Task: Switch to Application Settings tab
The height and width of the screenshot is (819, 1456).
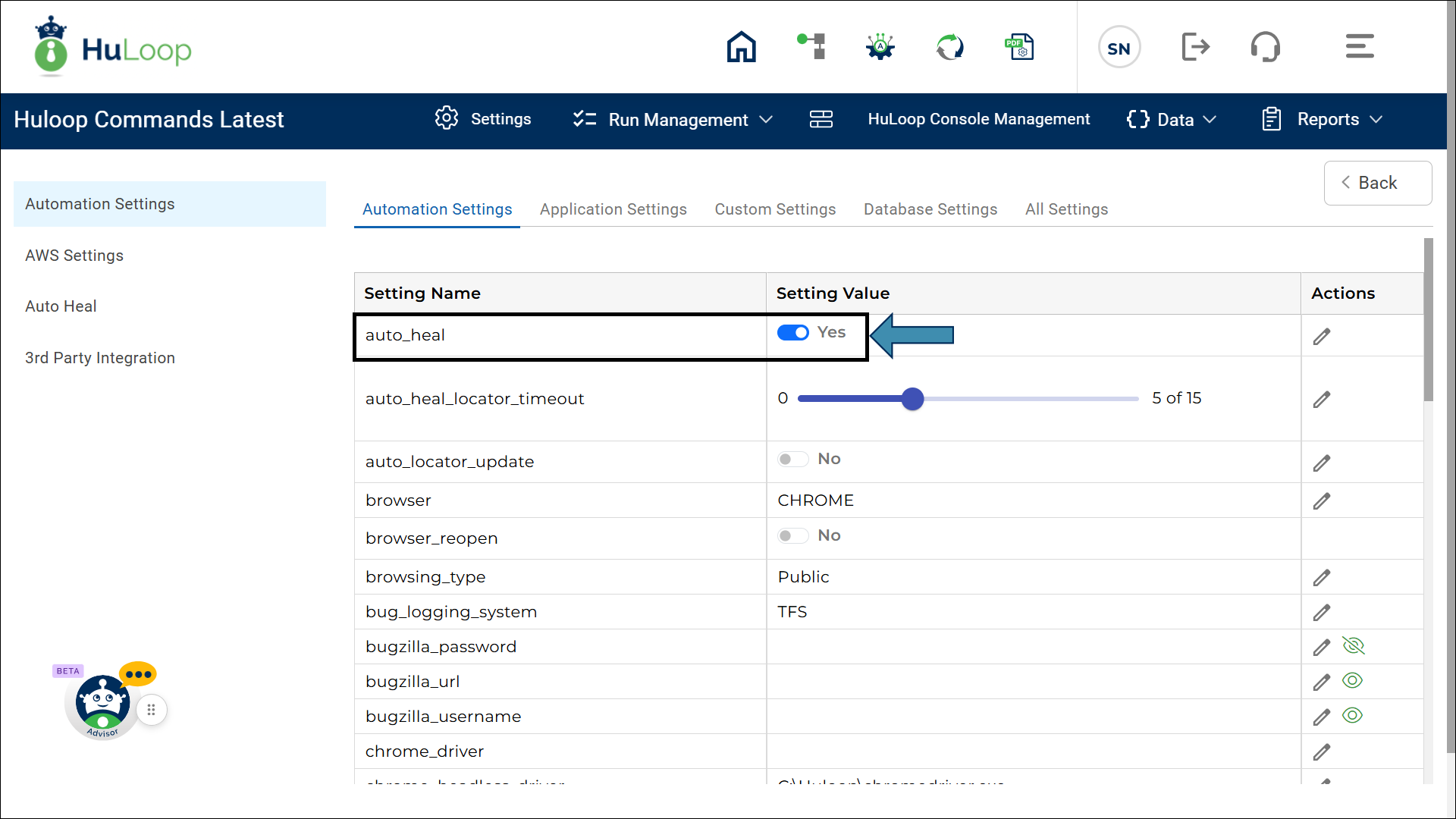Action: (613, 209)
